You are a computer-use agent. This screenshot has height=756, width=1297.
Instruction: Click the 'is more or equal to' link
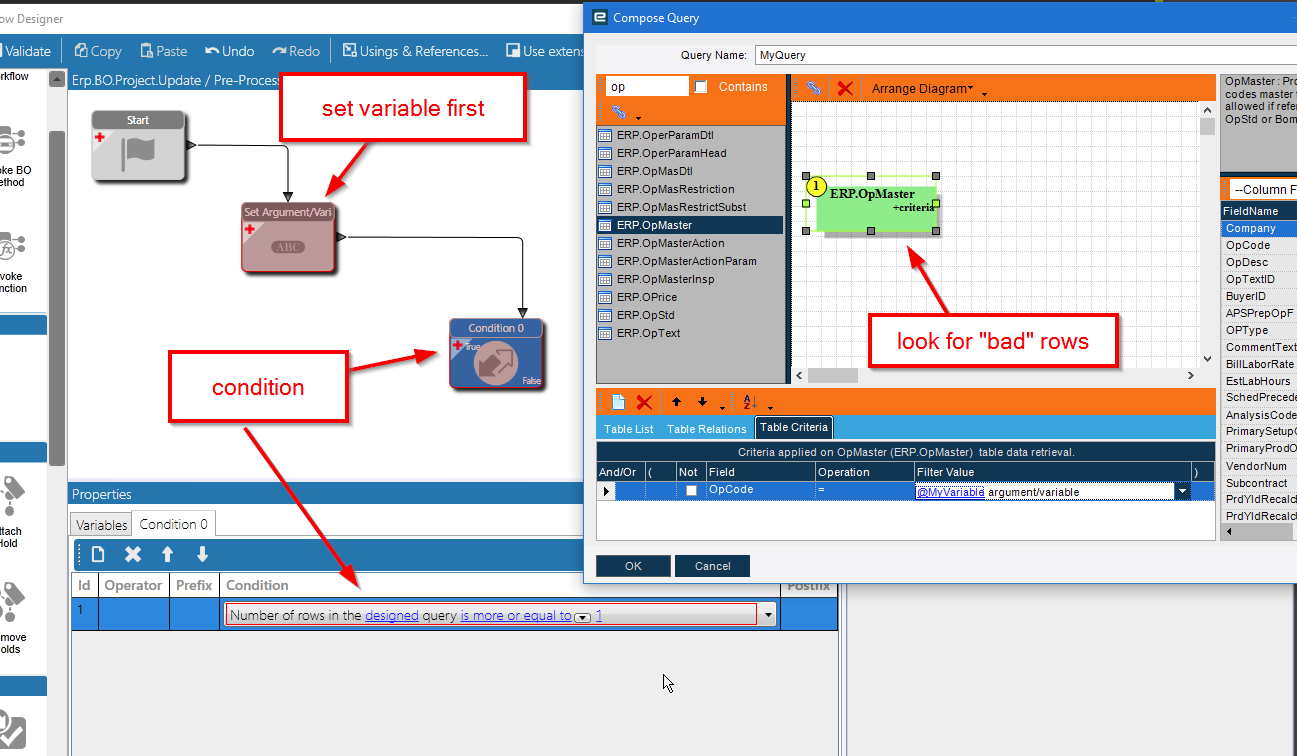pos(516,616)
